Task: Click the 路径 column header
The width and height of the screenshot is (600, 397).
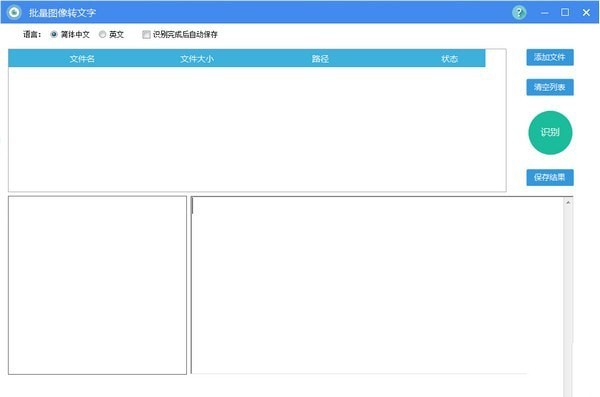Action: [x=320, y=59]
